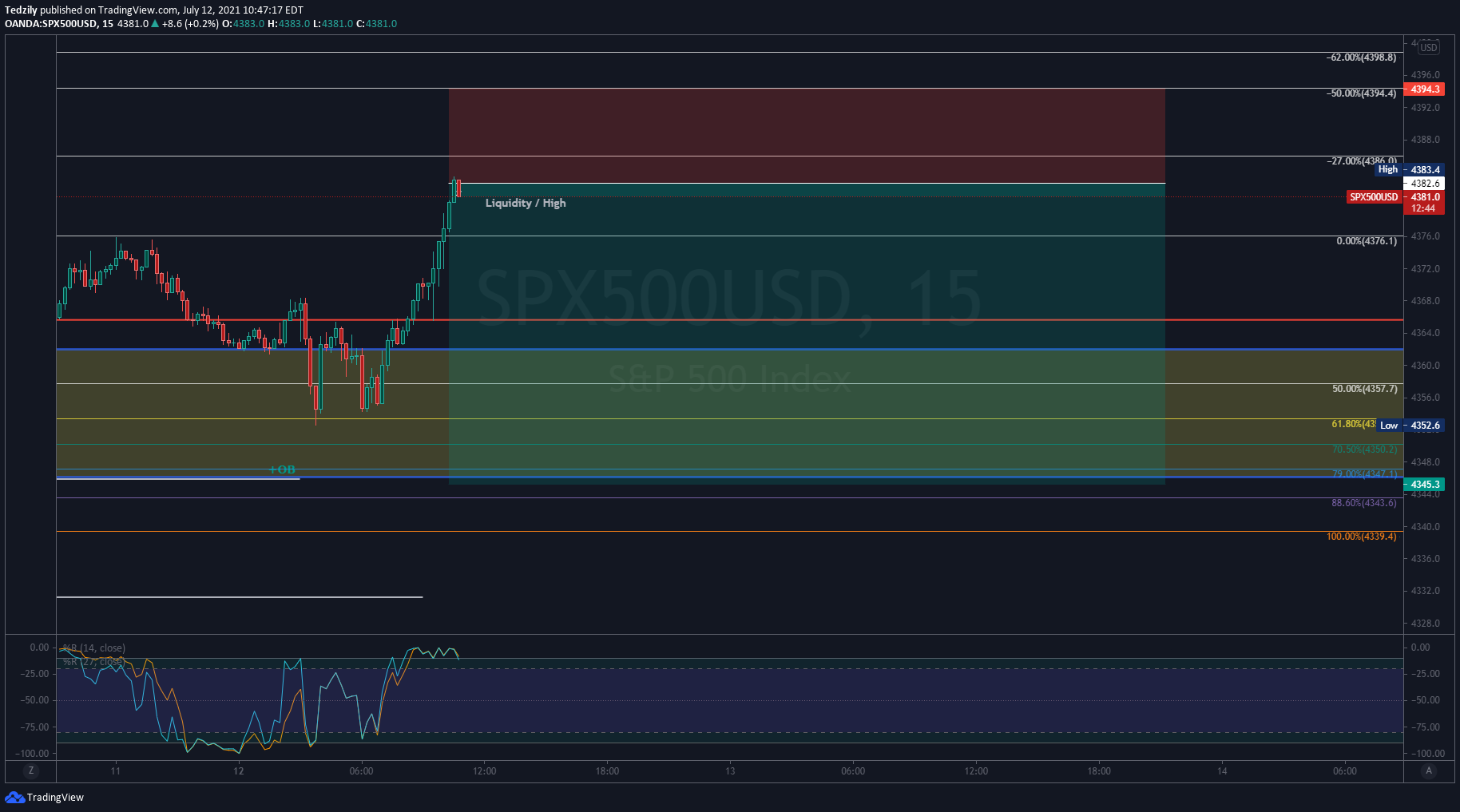Click the %R (27, close) indicator legend
This screenshot has height=812, width=1460.
coord(93,661)
